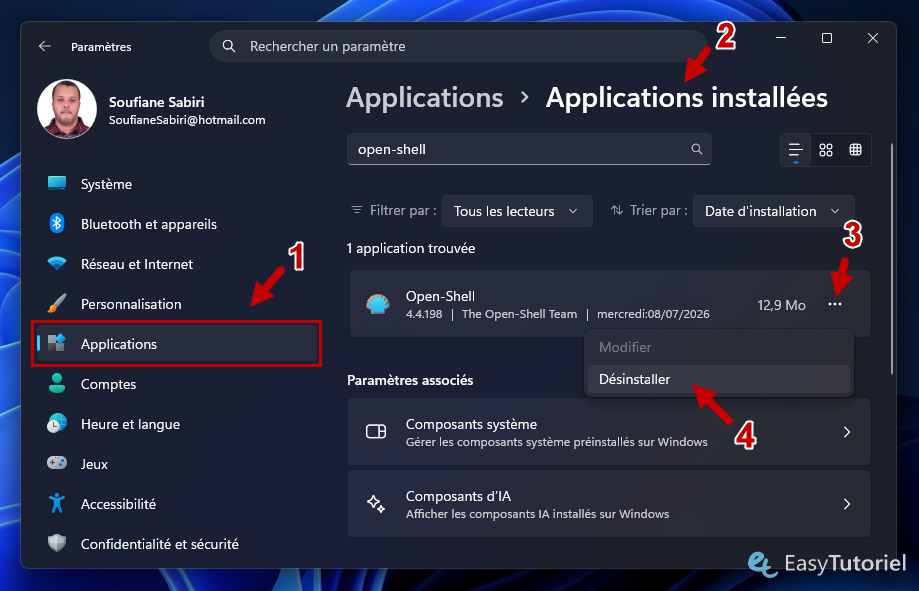Click the 1 application trouvée text
Image resolution: width=919 pixels, height=591 pixels.
click(411, 248)
